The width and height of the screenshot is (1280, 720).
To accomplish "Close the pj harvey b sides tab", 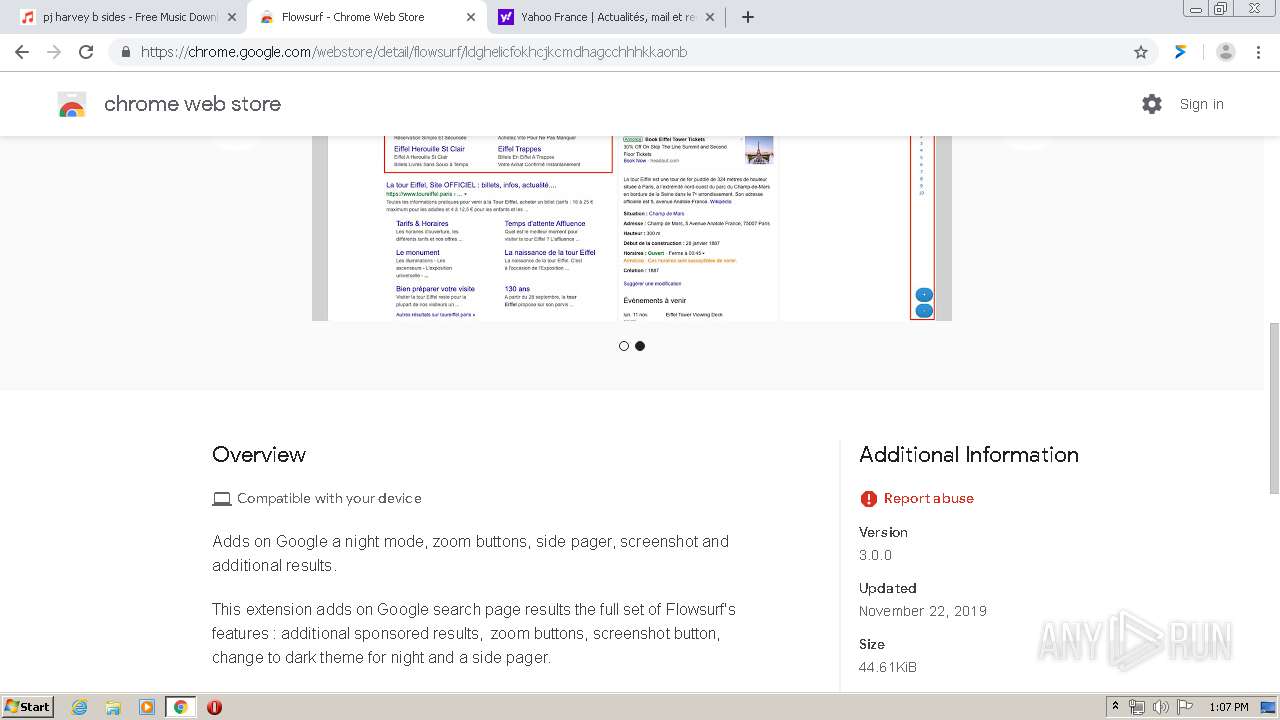I will 232,17.
